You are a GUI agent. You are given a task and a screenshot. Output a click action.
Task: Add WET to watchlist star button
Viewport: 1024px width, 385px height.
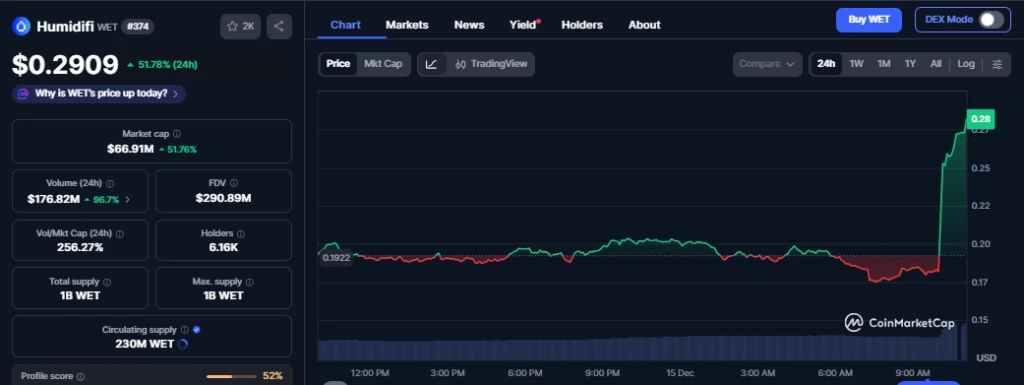[240, 26]
